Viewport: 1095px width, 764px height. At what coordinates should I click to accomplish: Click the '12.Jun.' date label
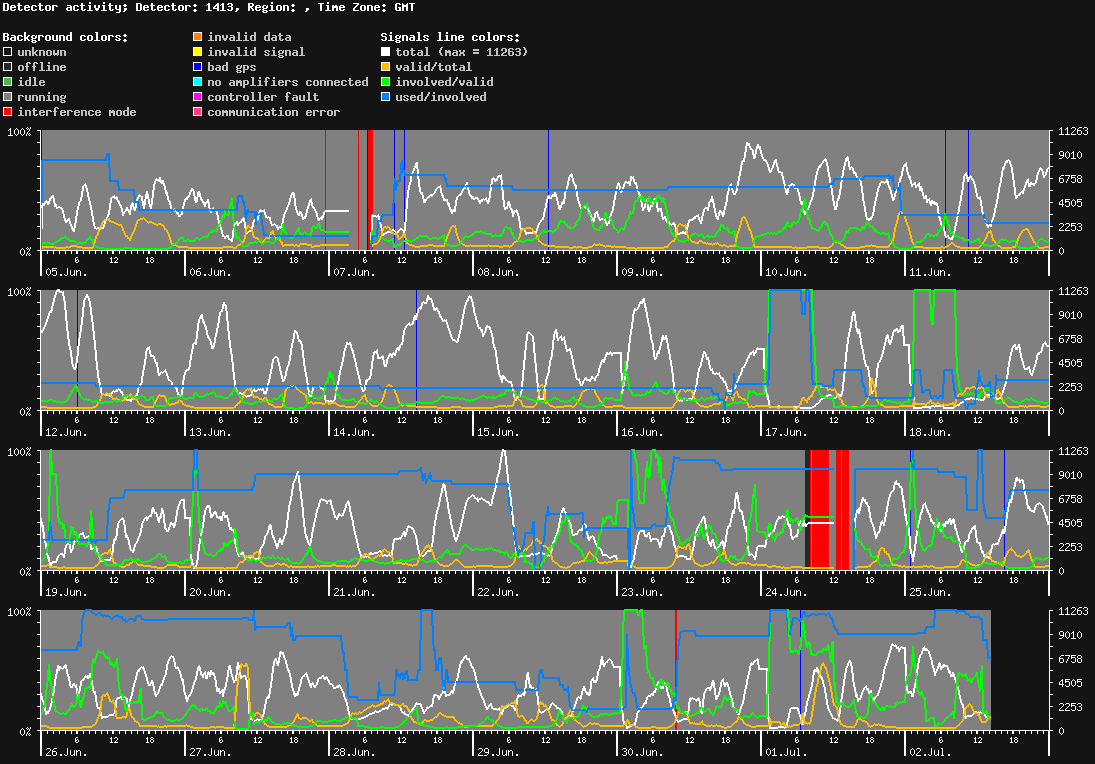(x=66, y=432)
